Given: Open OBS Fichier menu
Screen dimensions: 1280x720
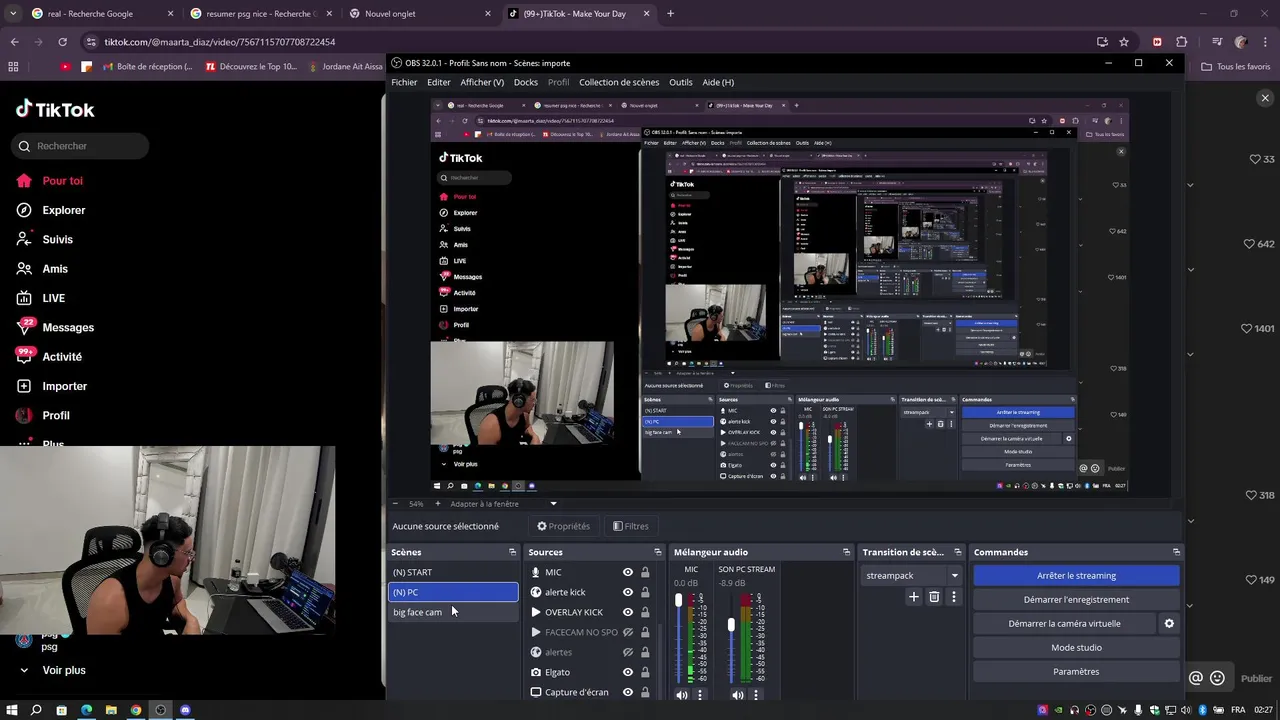Looking at the screenshot, I should (x=404, y=82).
